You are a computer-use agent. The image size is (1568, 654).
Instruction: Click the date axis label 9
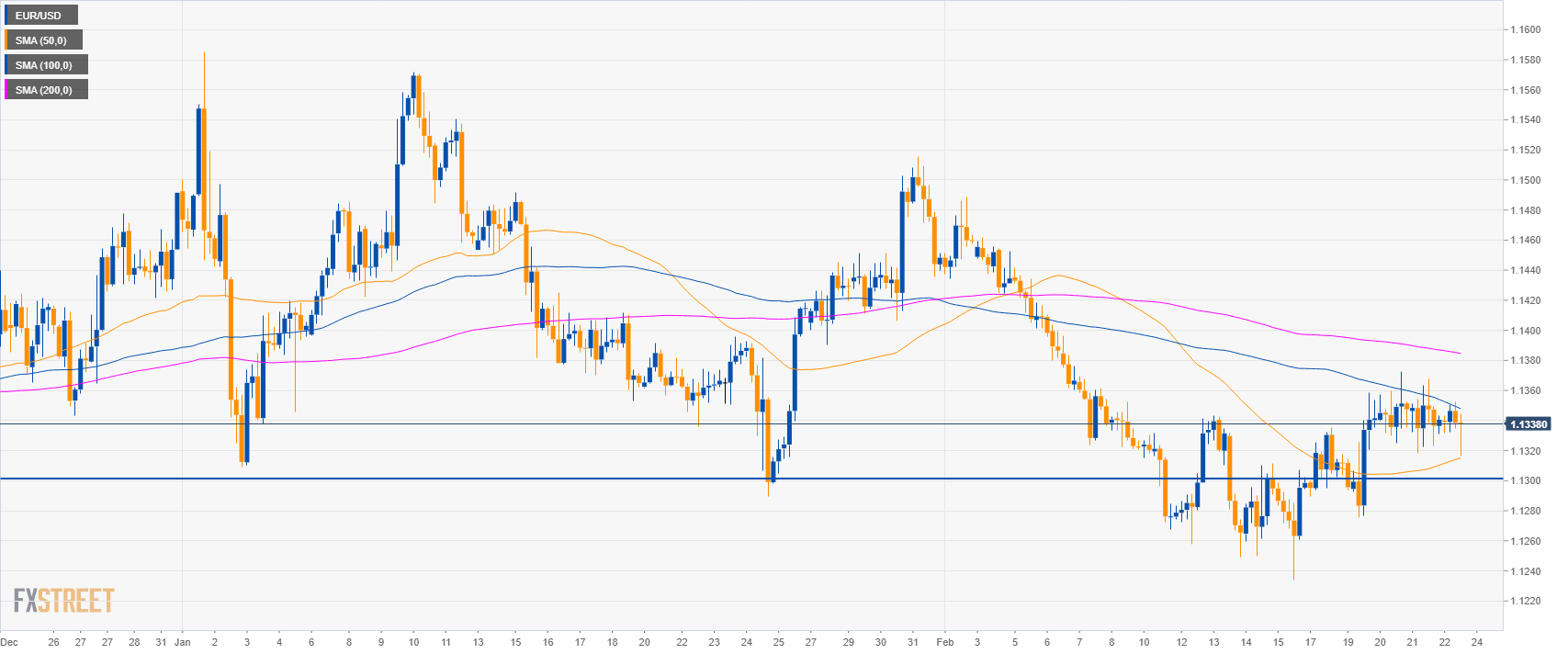(x=381, y=642)
